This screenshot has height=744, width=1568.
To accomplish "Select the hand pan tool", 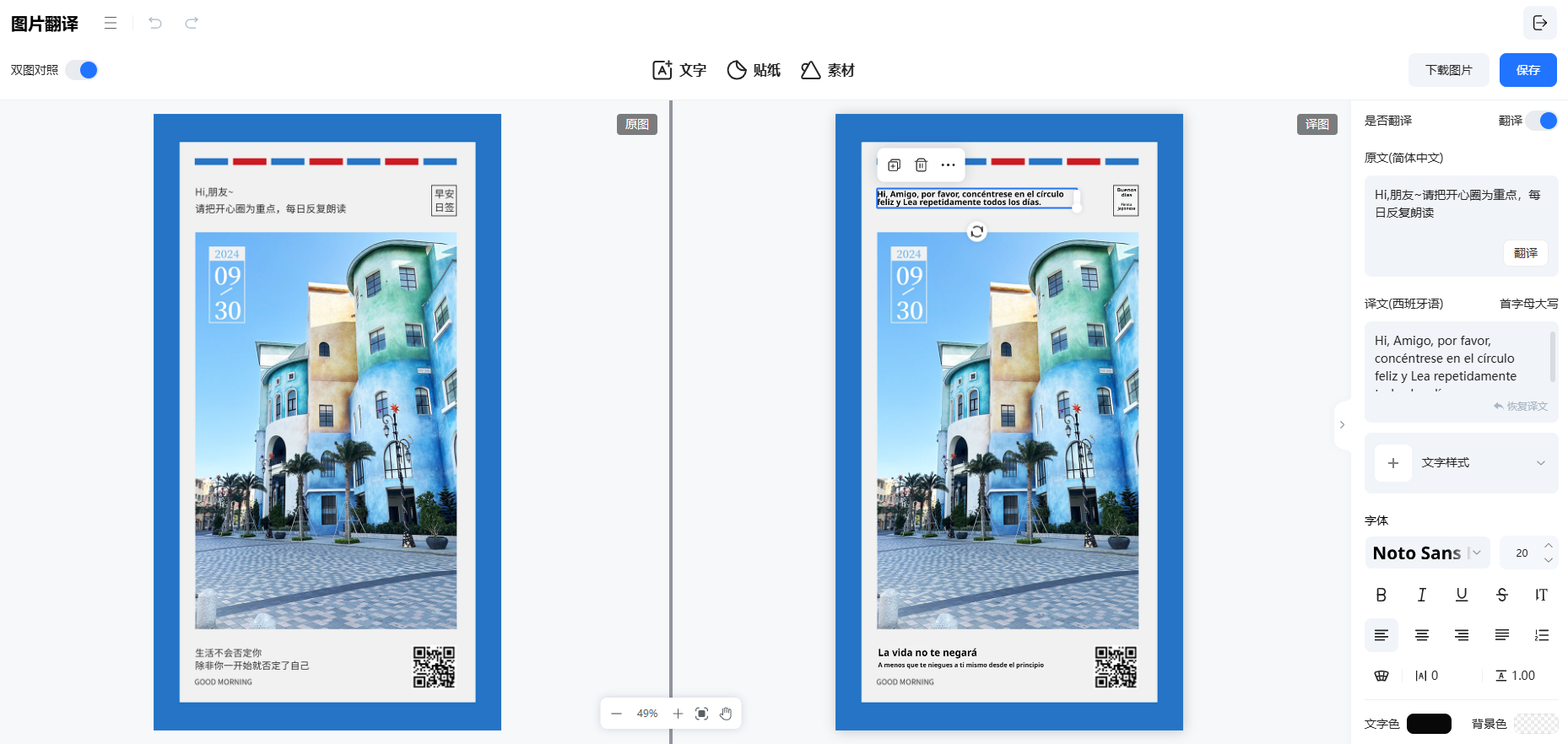I will click(x=726, y=714).
